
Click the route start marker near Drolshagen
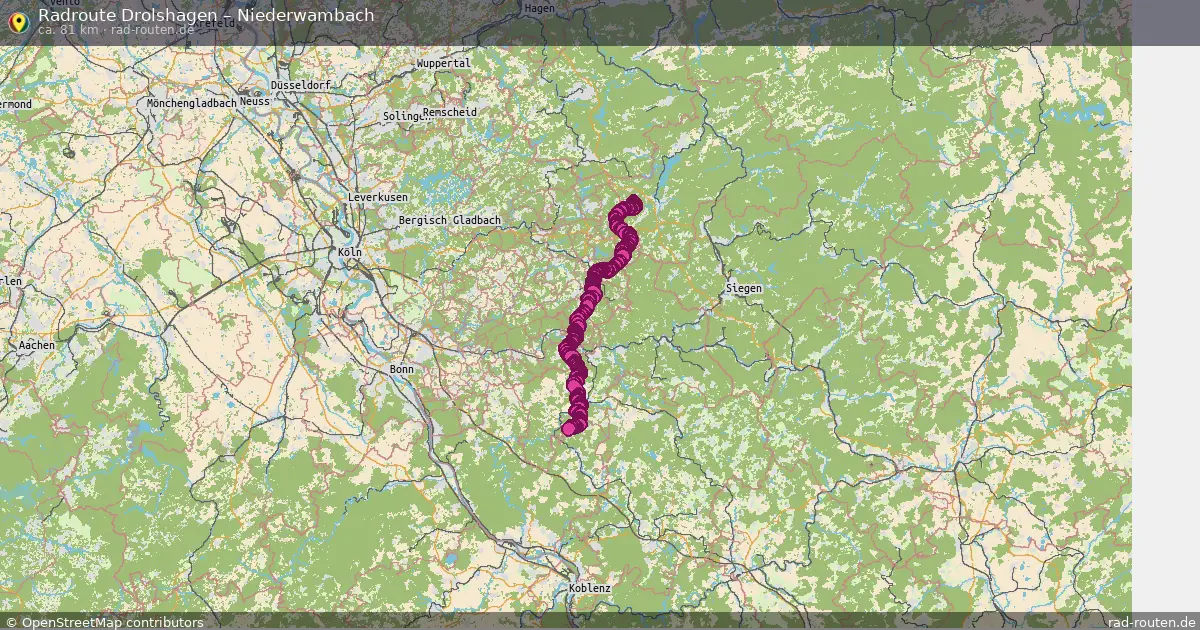pos(634,203)
